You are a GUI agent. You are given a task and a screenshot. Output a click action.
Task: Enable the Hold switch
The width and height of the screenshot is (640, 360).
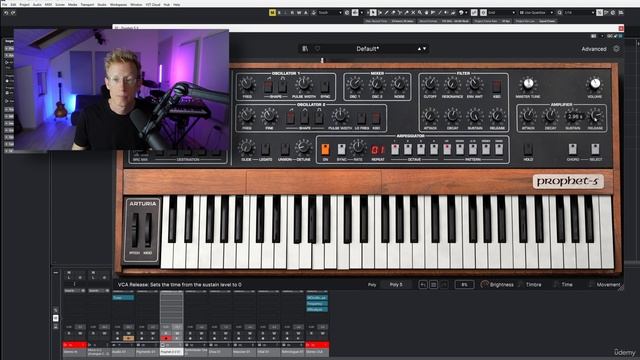[528, 149]
